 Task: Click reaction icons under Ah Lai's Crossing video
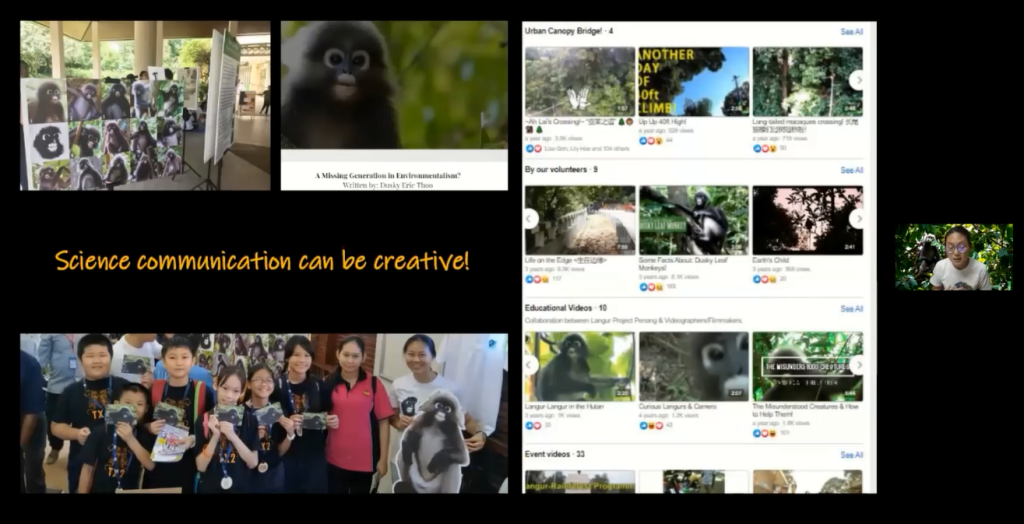tap(535, 148)
